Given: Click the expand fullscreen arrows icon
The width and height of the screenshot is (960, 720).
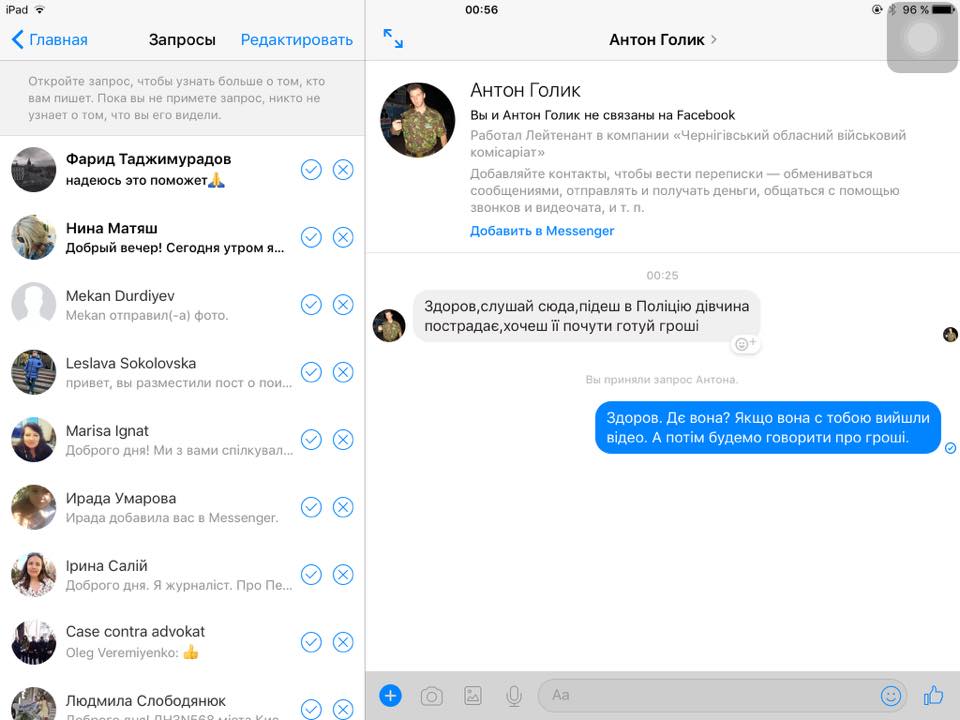Looking at the screenshot, I should (393, 39).
